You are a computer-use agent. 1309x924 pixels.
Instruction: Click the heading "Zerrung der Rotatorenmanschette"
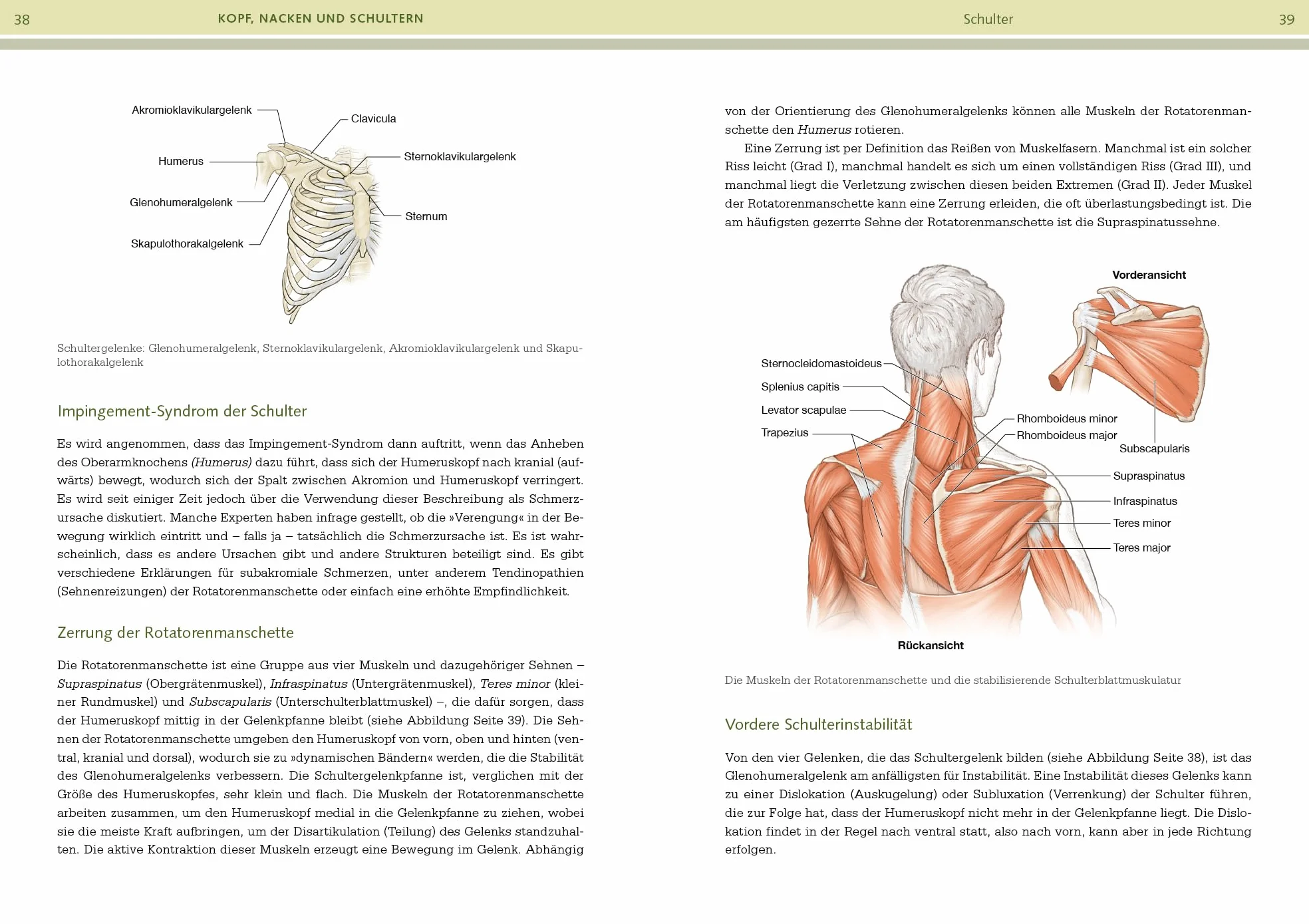point(176,633)
